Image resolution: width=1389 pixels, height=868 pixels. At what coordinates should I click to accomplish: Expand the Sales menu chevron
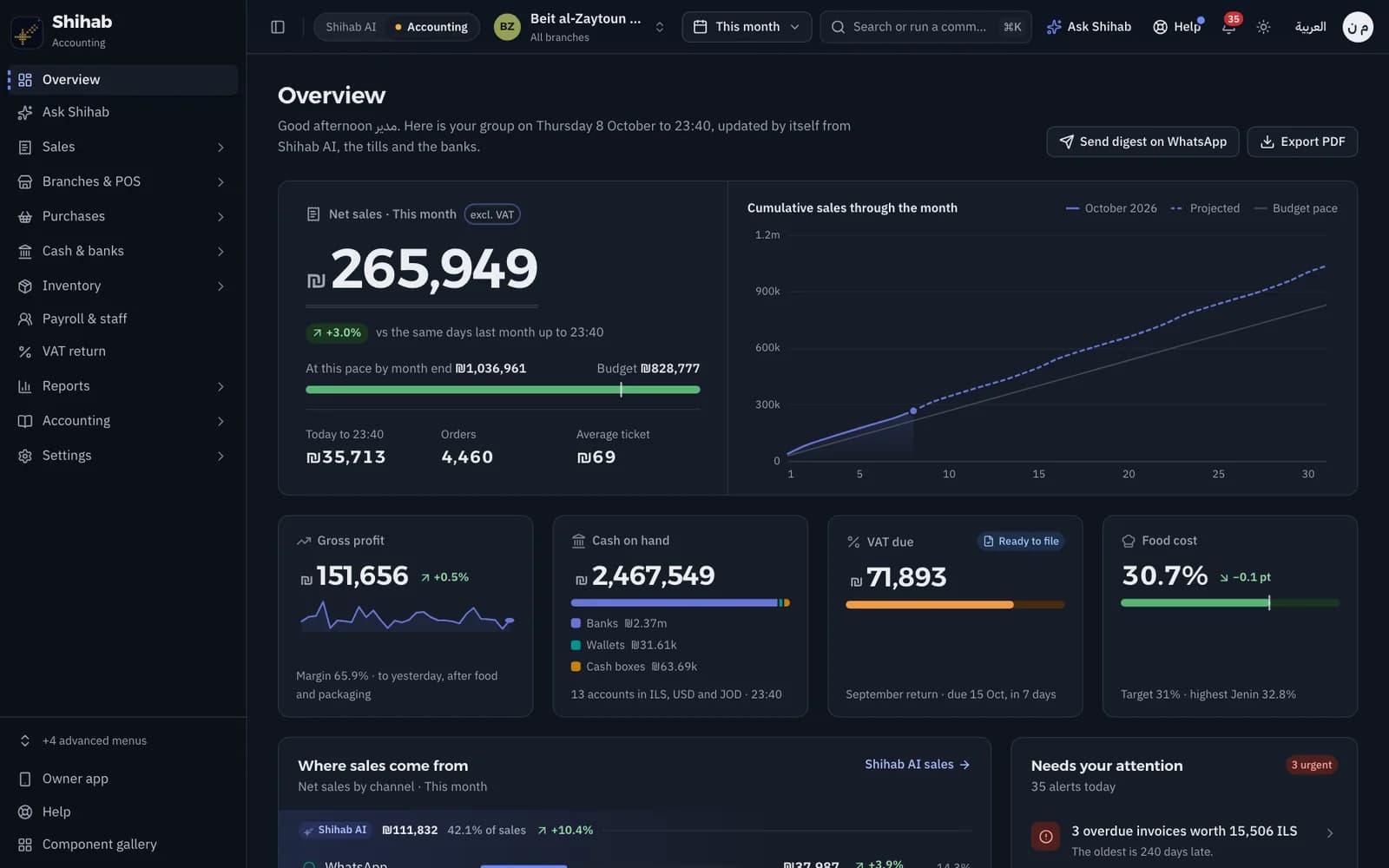click(221, 148)
